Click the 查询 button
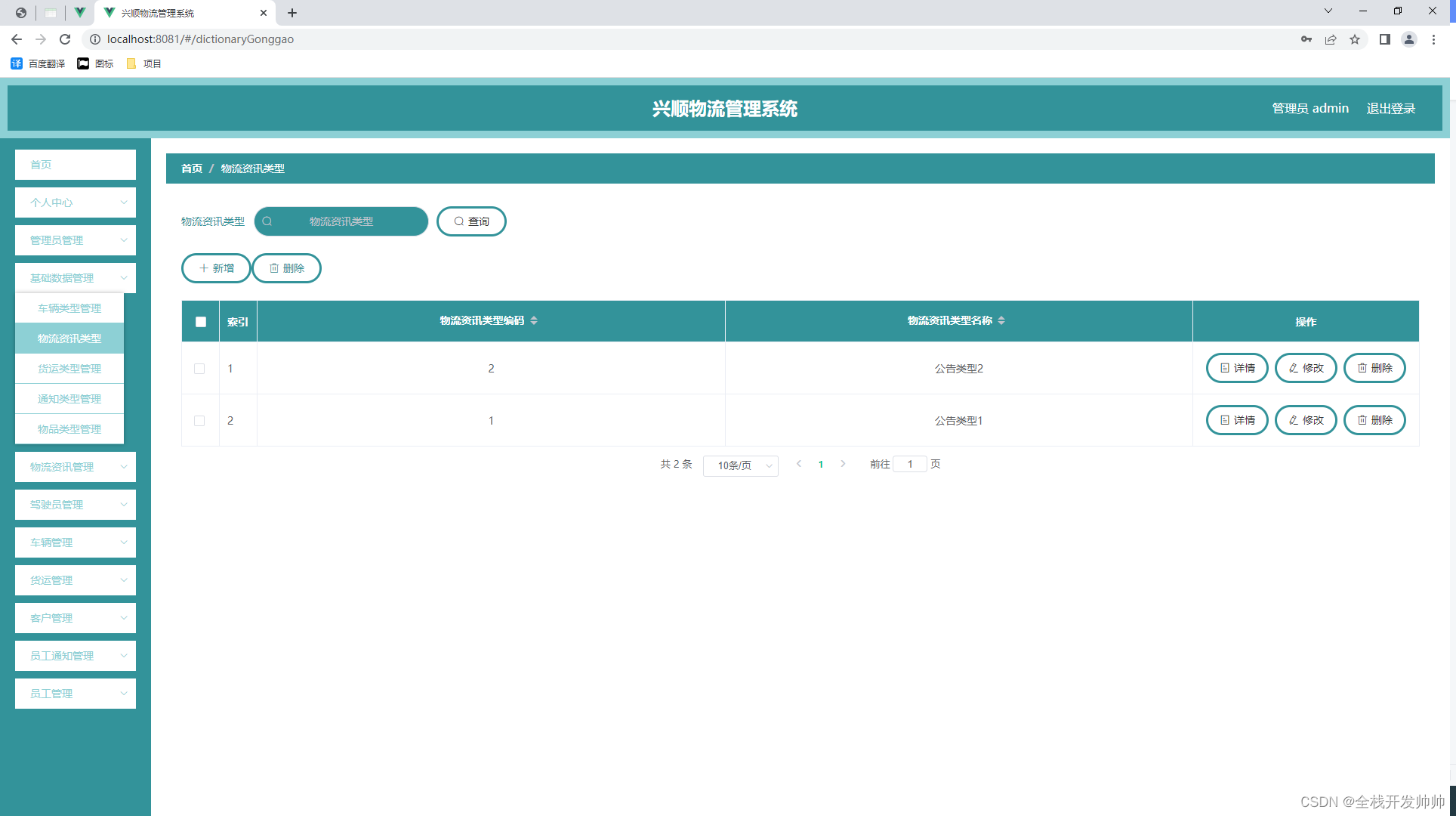The image size is (1456, 816). (x=471, y=221)
